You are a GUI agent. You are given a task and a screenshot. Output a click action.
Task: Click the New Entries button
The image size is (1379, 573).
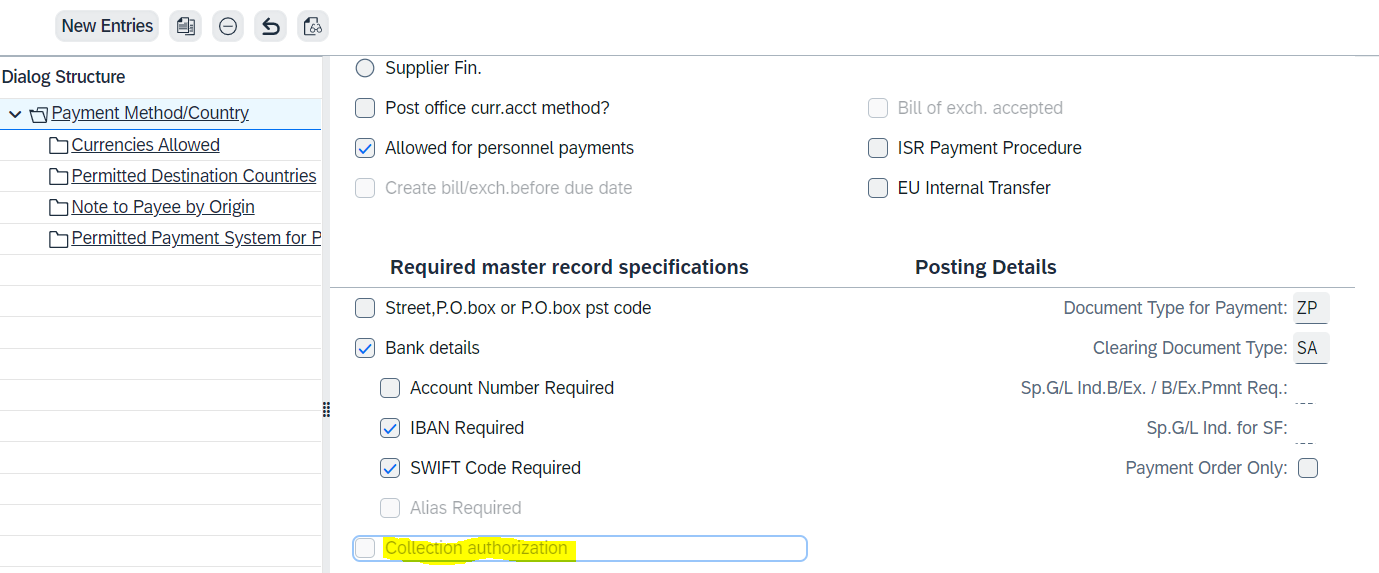tap(107, 26)
